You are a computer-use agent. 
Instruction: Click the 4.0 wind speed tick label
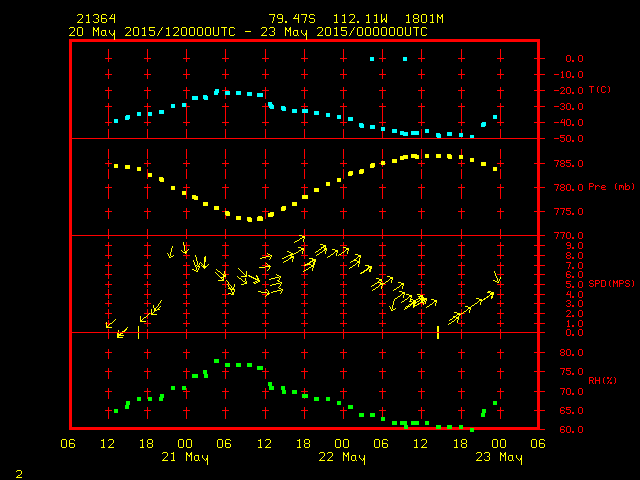(x=574, y=295)
